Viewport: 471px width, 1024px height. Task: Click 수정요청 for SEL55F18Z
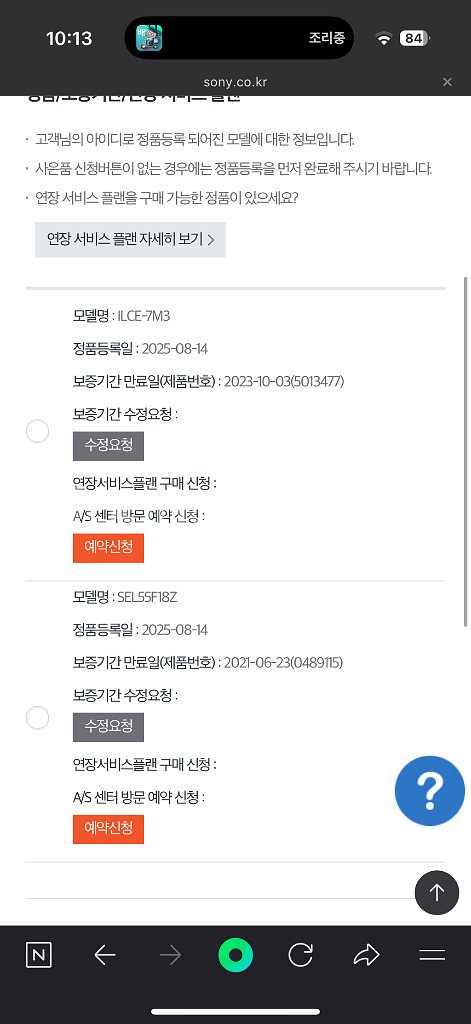tap(108, 727)
